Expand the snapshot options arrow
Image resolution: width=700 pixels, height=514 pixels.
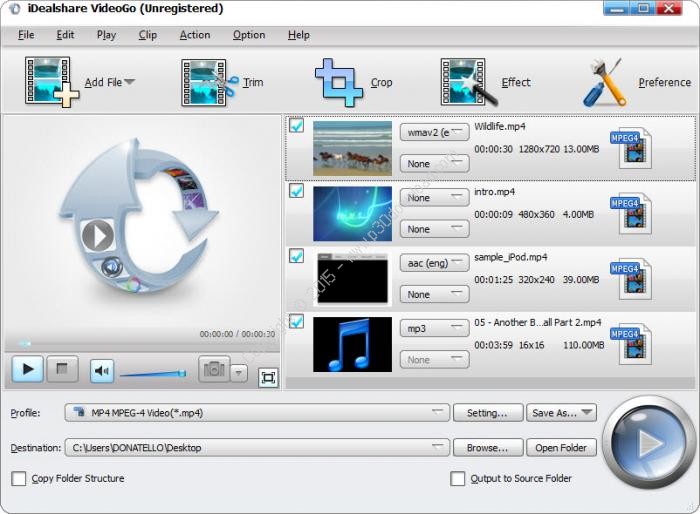[x=239, y=372]
